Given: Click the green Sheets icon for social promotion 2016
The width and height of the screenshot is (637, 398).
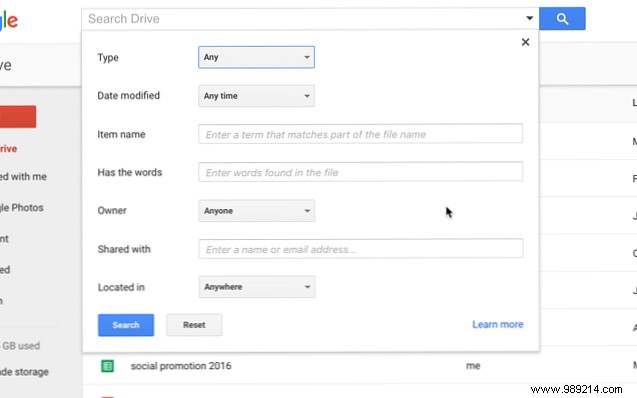Looking at the screenshot, I should click(x=108, y=366).
